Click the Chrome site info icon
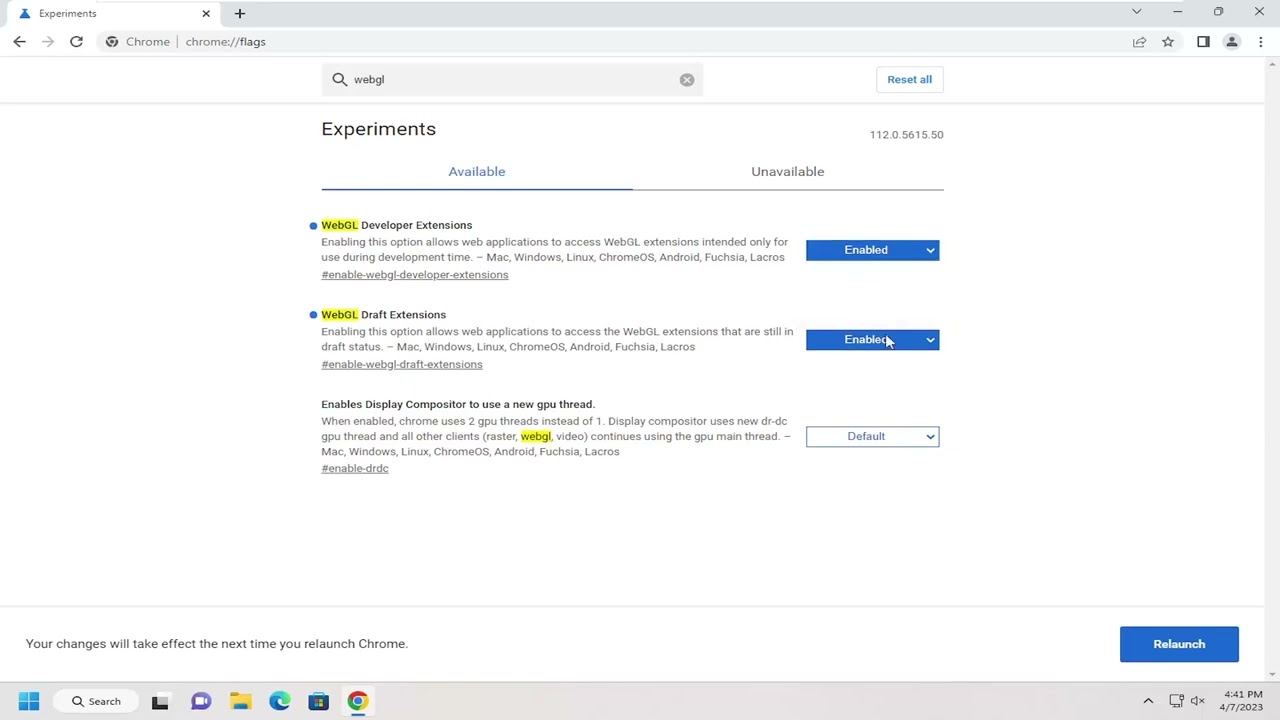The image size is (1280, 720). pos(112,42)
